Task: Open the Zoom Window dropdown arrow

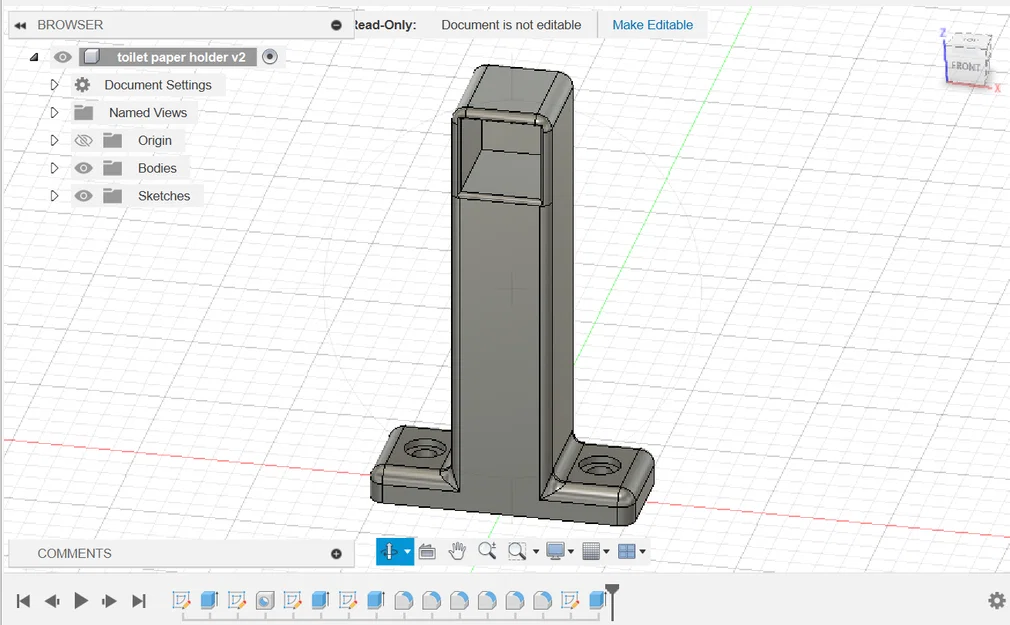Action: (x=536, y=552)
